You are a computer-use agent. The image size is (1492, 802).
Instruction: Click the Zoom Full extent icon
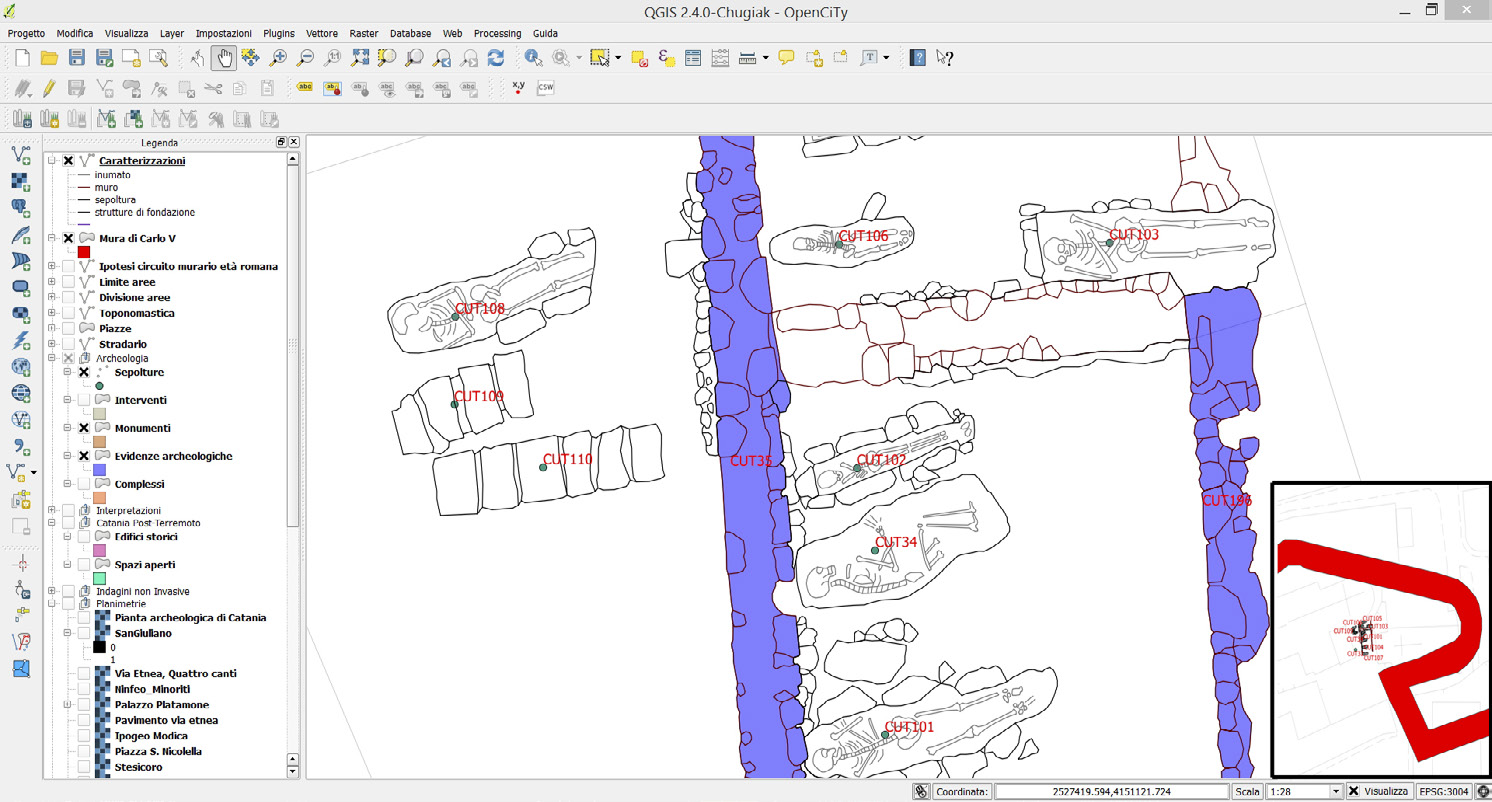click(x=360, y=58)
